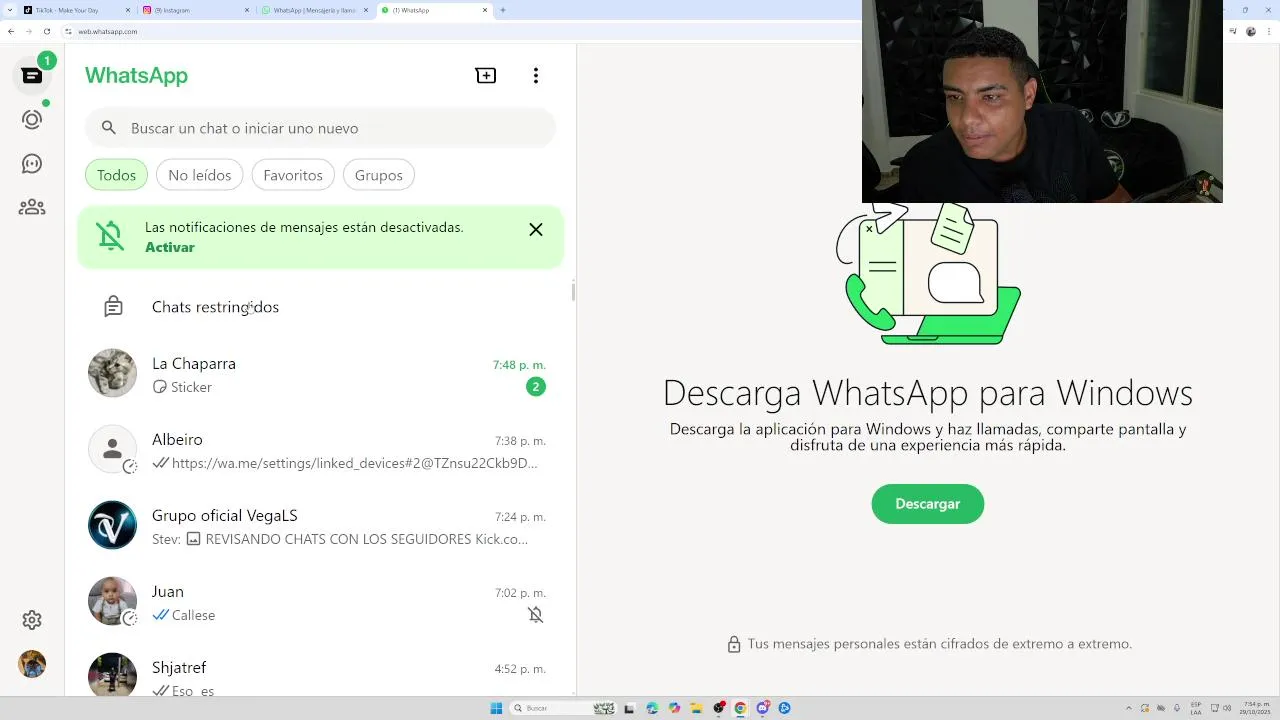Select the Grupos filter chip

coord(379,175)
